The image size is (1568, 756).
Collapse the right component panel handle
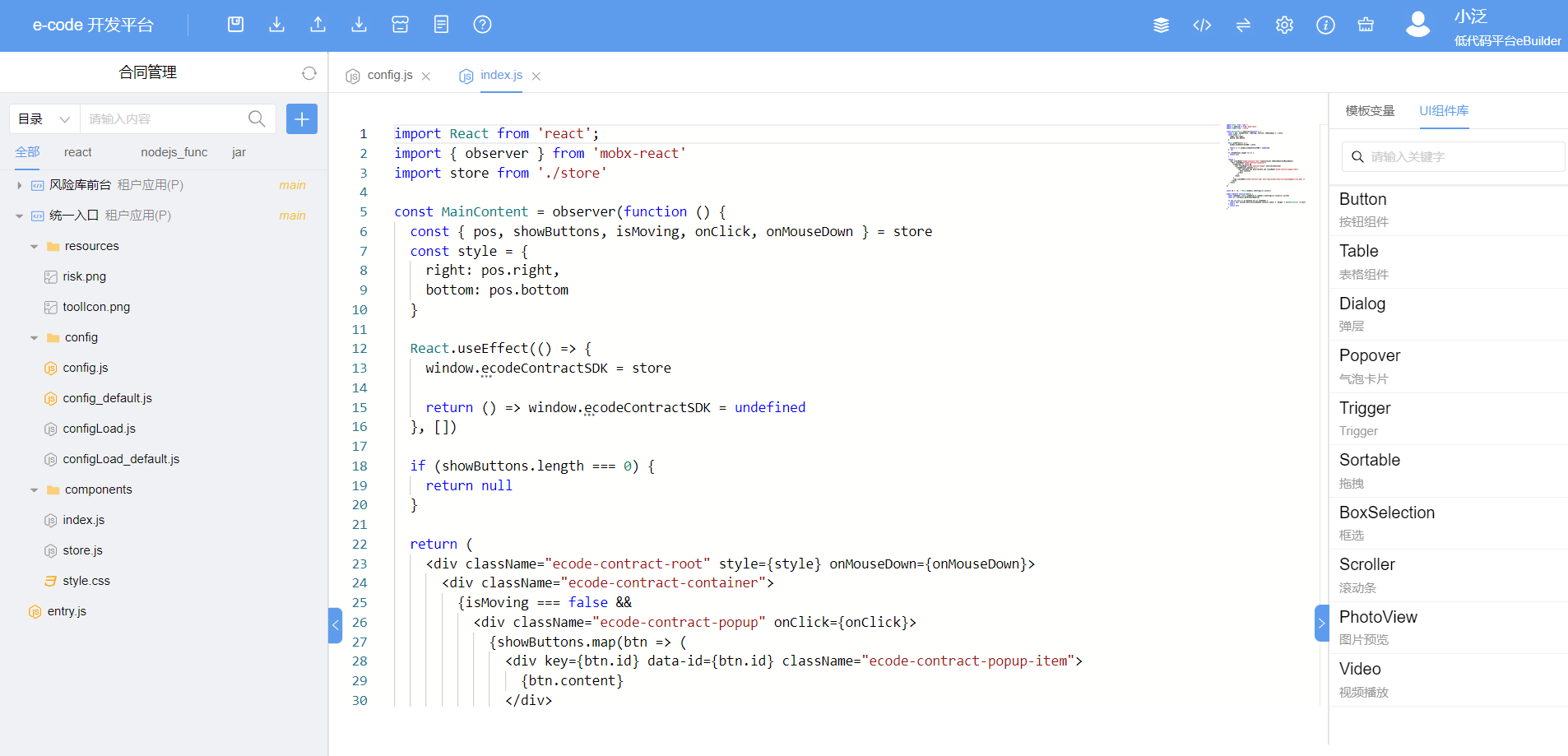click(1321, 624)
